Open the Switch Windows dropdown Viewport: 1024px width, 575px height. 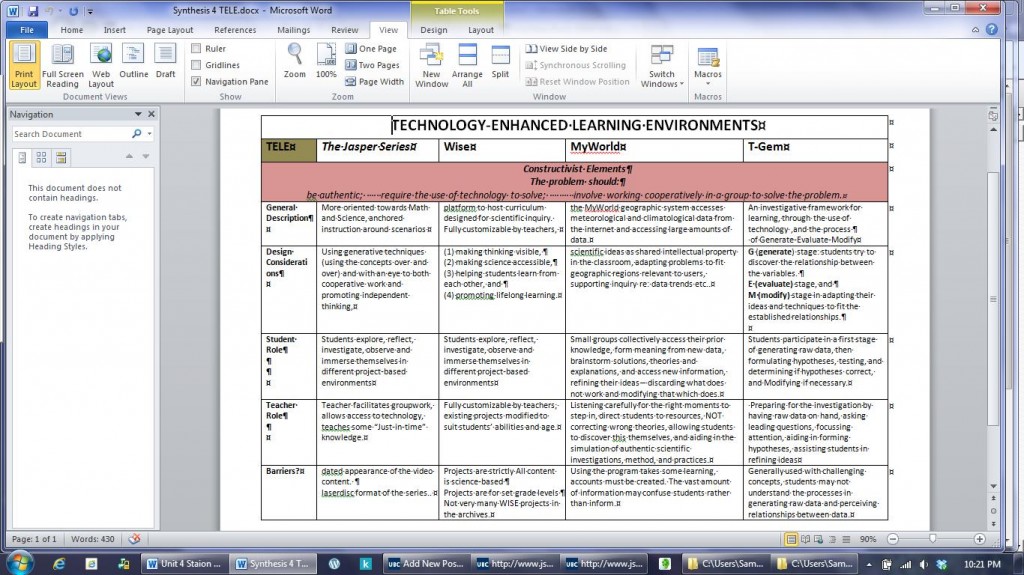662,65
